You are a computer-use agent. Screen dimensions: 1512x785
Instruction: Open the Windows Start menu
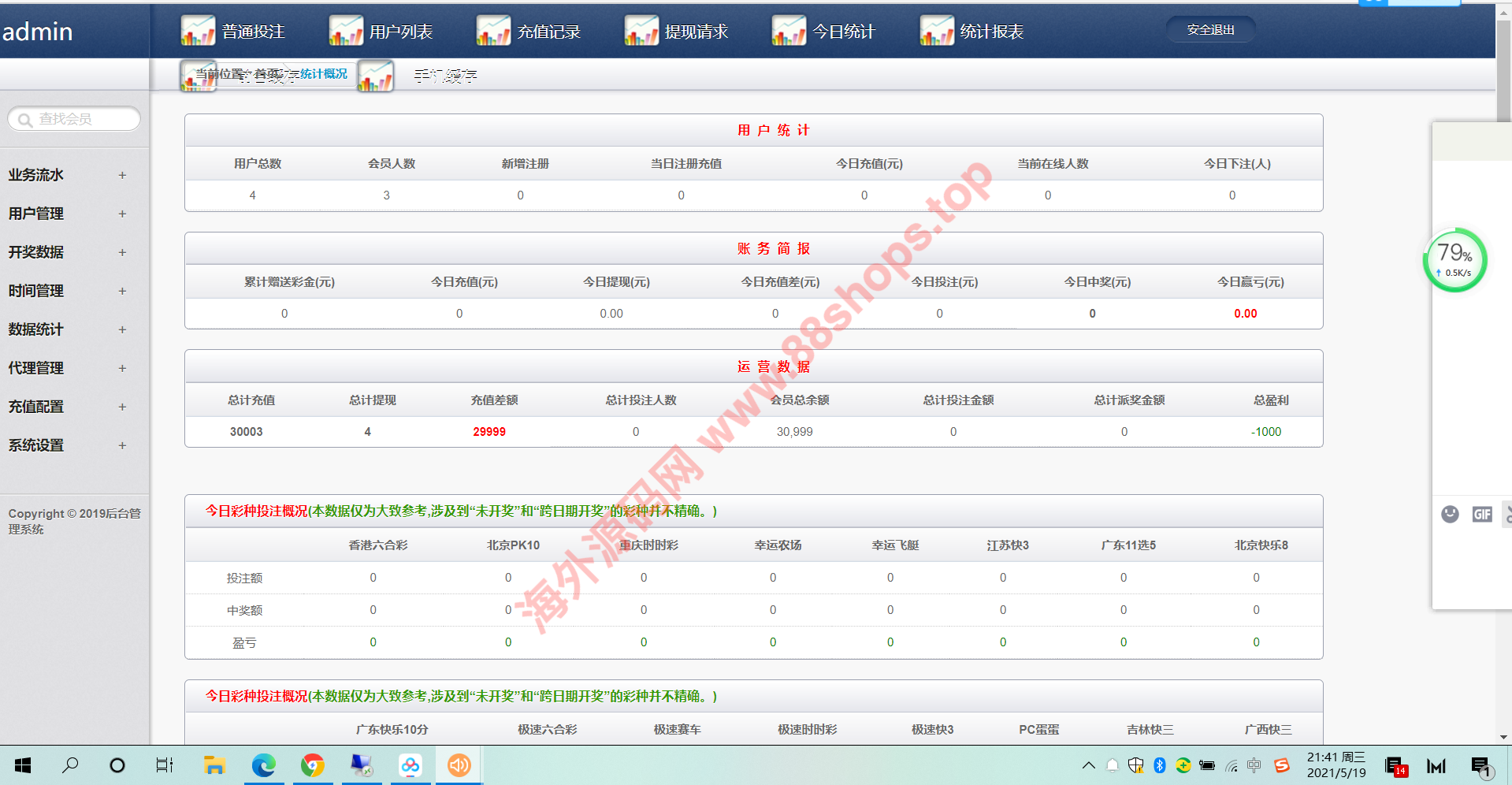pos(23,765)
